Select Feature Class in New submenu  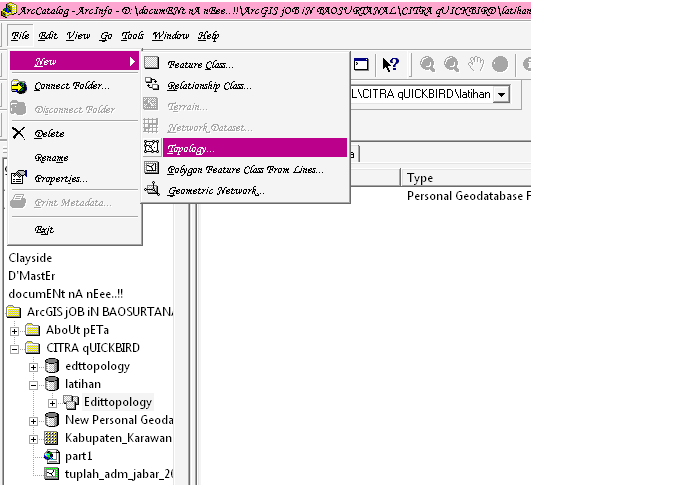[x=200, y=64]
